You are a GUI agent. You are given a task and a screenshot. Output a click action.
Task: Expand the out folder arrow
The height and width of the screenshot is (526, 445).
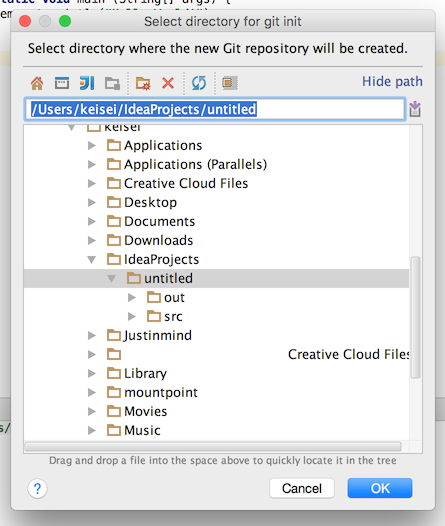[132, 298]
